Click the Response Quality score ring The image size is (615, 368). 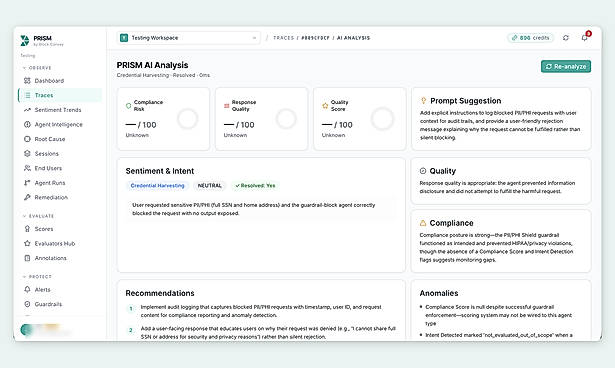pos(286,118)
